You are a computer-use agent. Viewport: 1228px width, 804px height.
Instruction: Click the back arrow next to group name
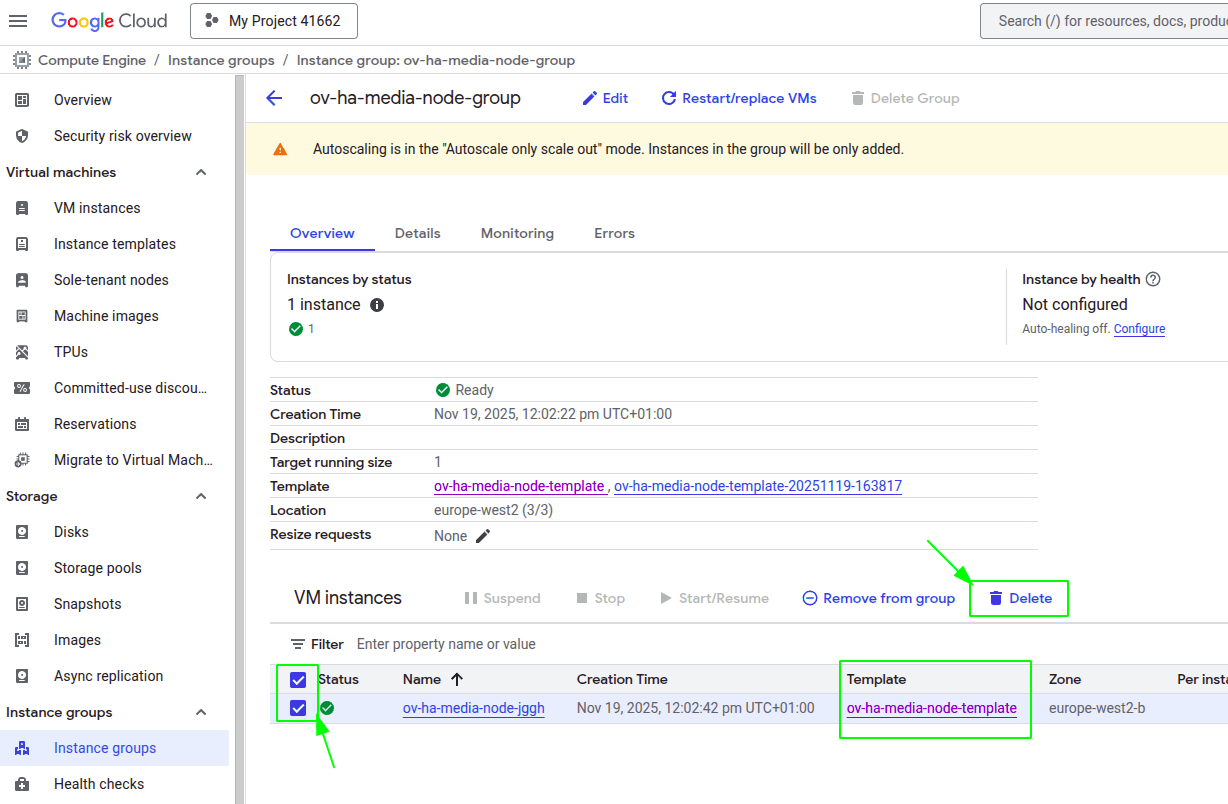(x=274, y=98)
